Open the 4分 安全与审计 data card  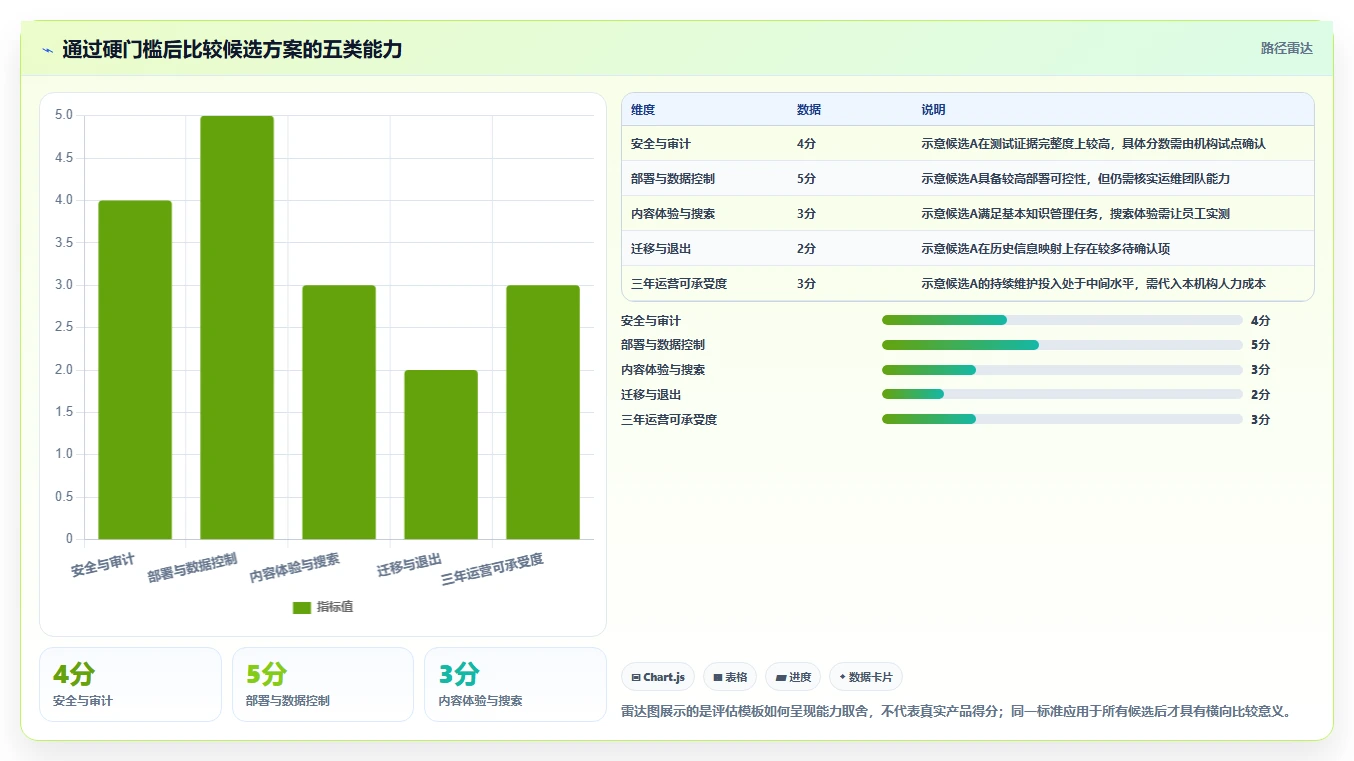[130, 684]
